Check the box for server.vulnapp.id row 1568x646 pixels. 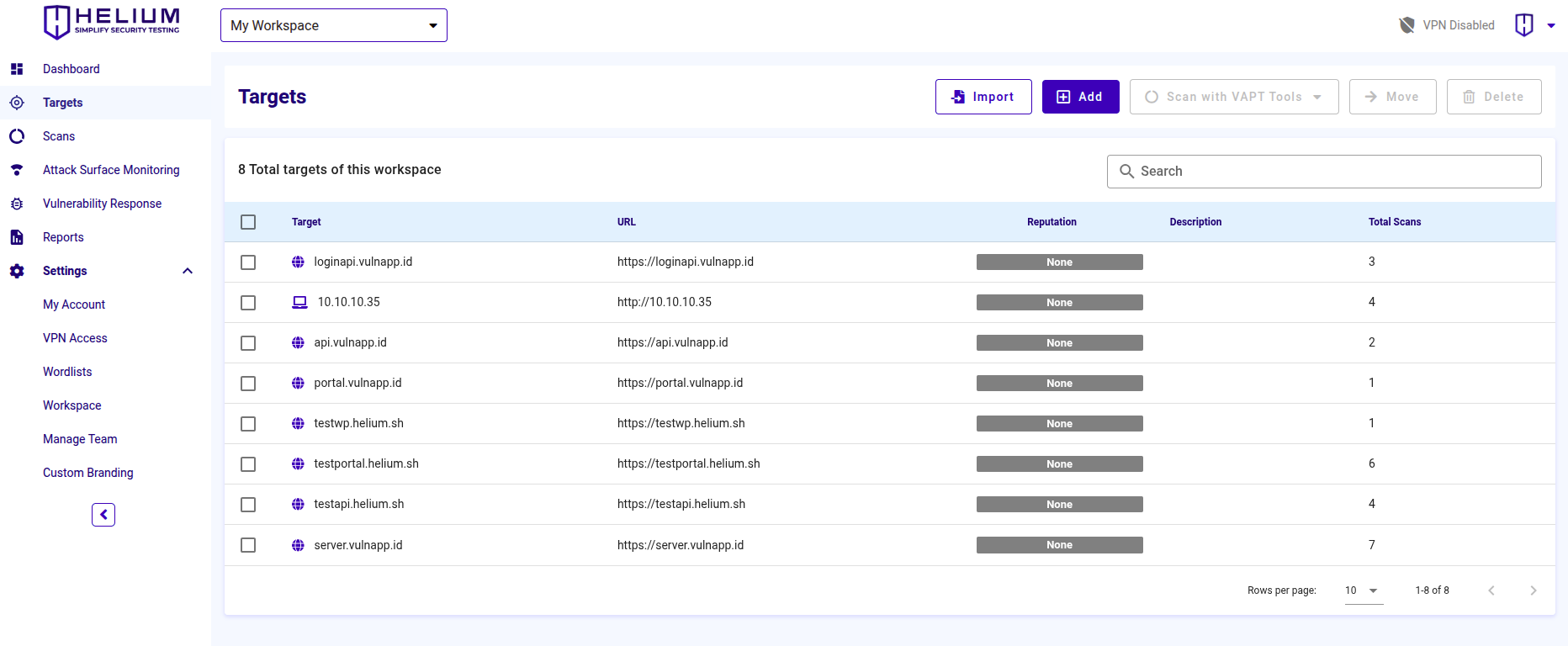coord(248,545)
